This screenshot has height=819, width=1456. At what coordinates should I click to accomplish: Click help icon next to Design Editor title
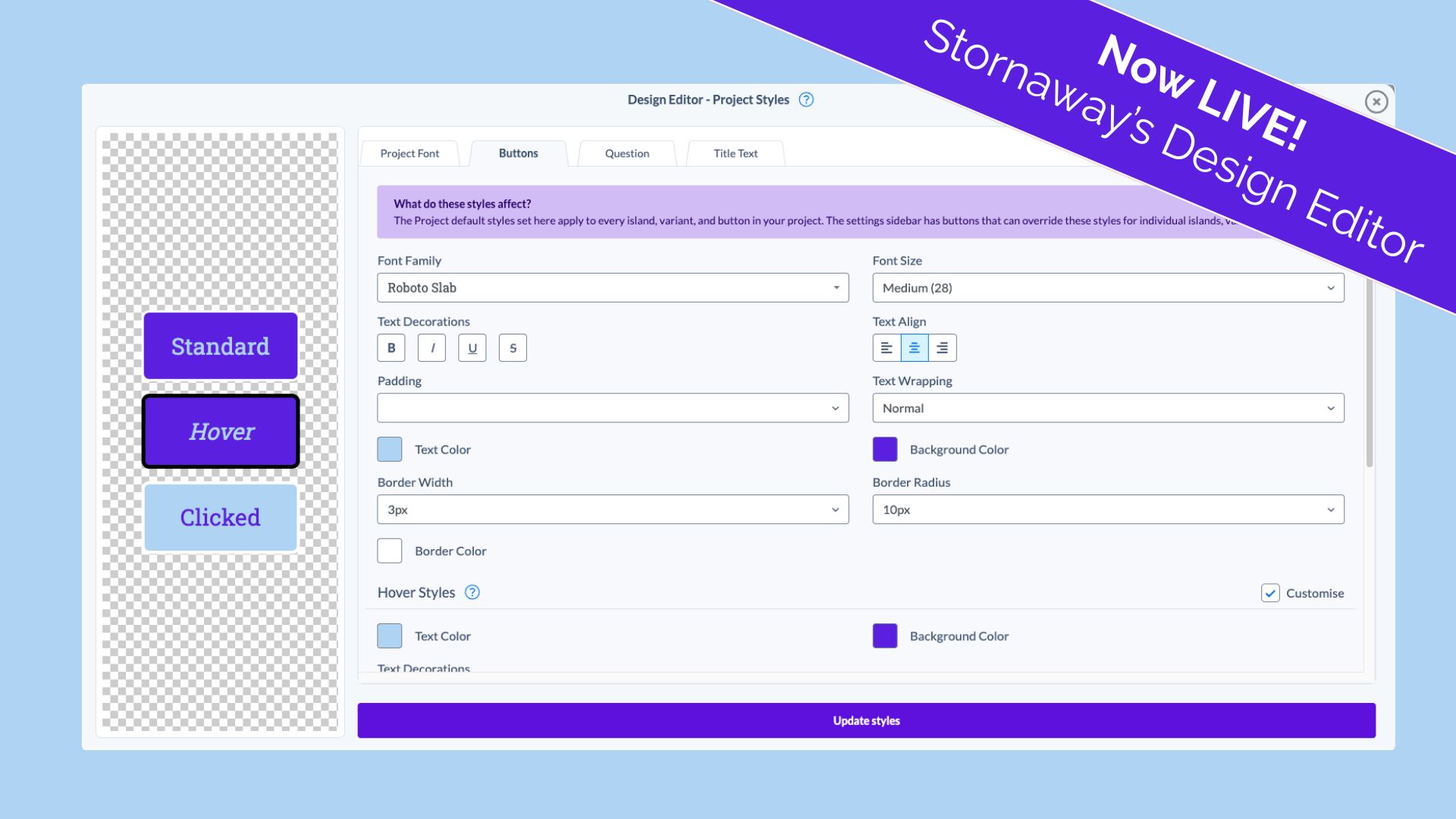806,99
